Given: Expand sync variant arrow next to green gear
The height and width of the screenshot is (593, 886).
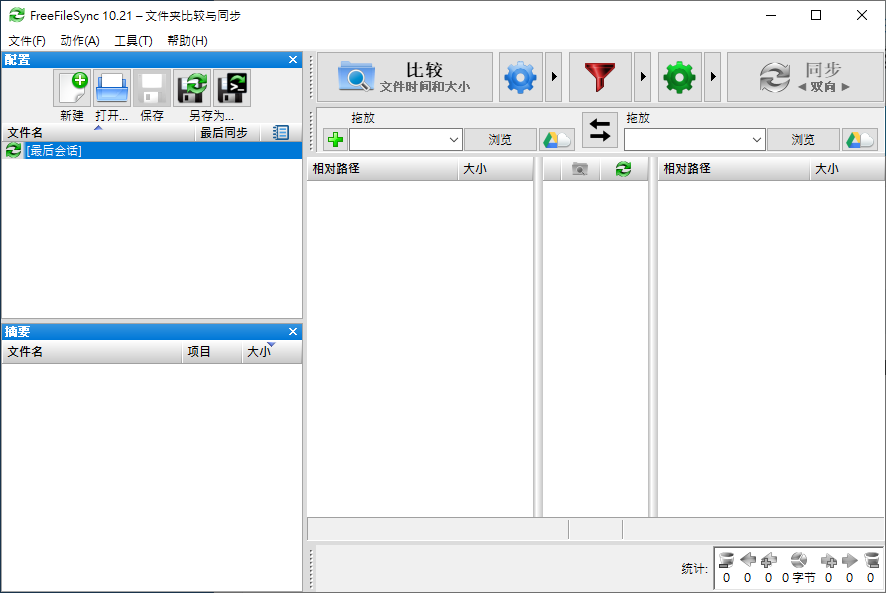Looking at the screenshot, I should pos(713,77).
